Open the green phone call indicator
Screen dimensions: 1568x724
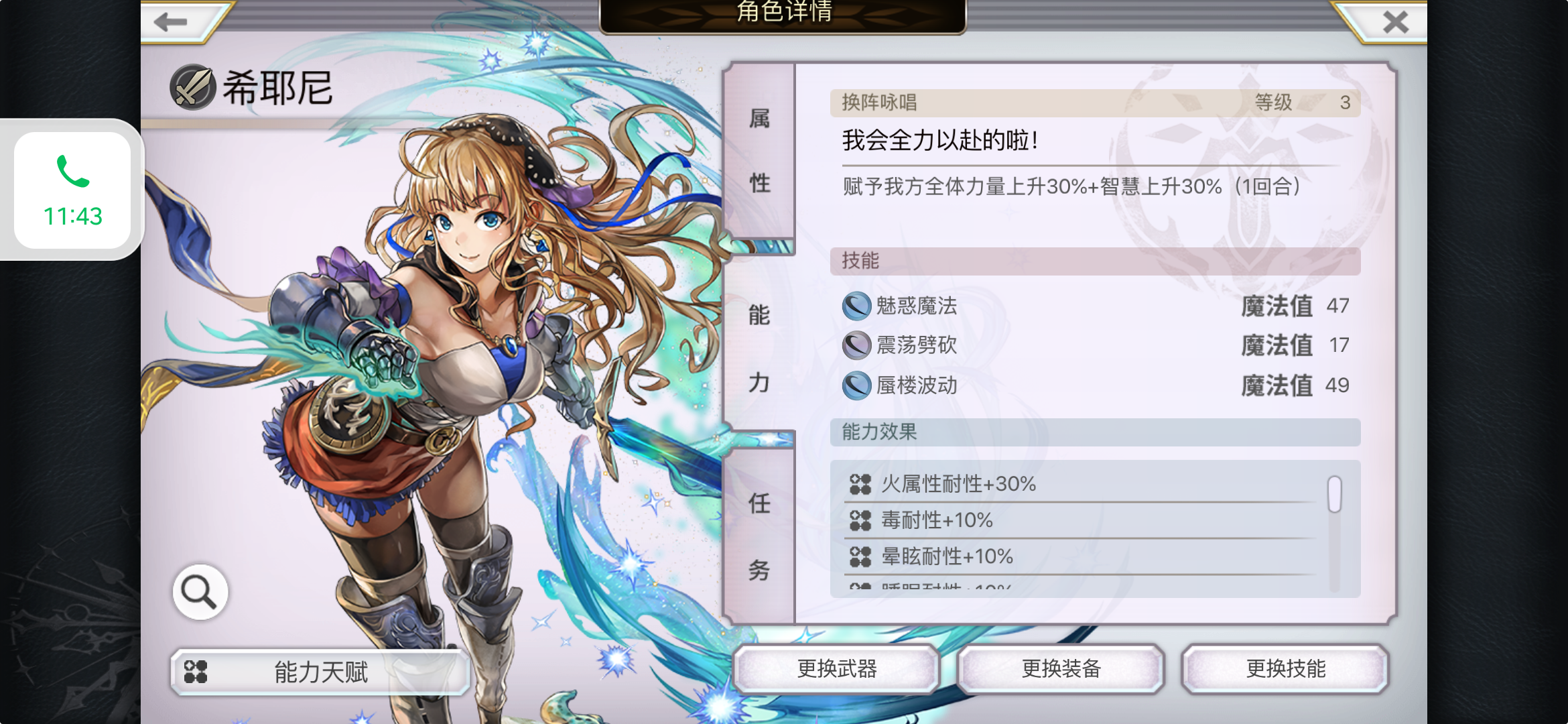(72, 190)
